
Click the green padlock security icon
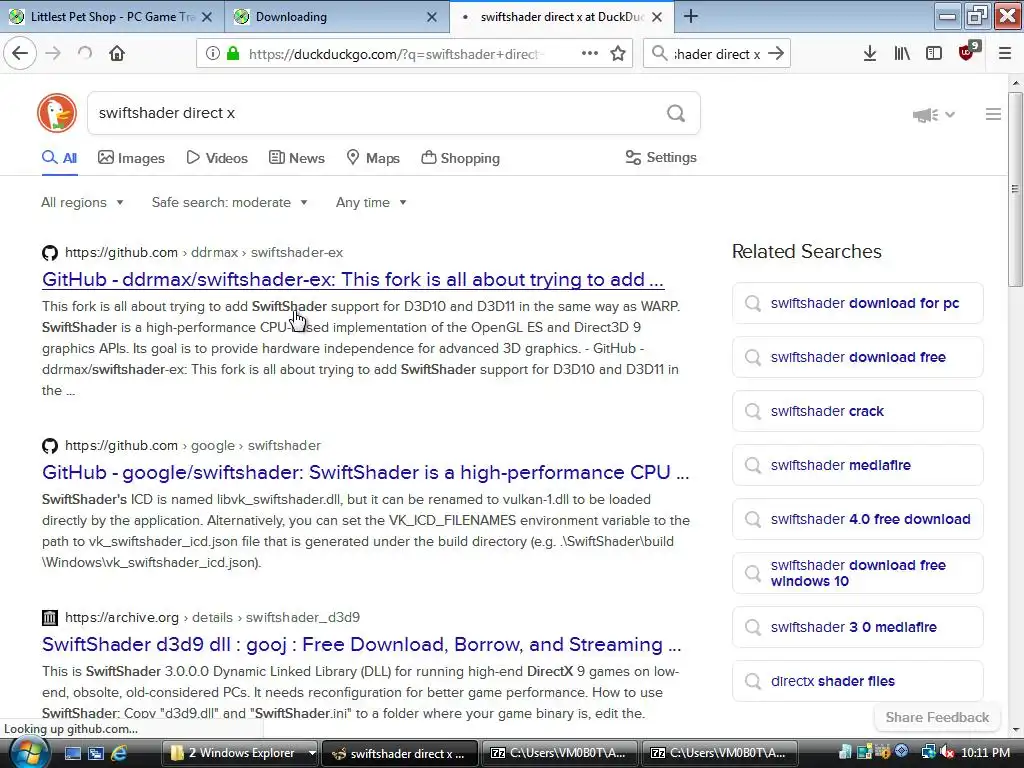232,54
